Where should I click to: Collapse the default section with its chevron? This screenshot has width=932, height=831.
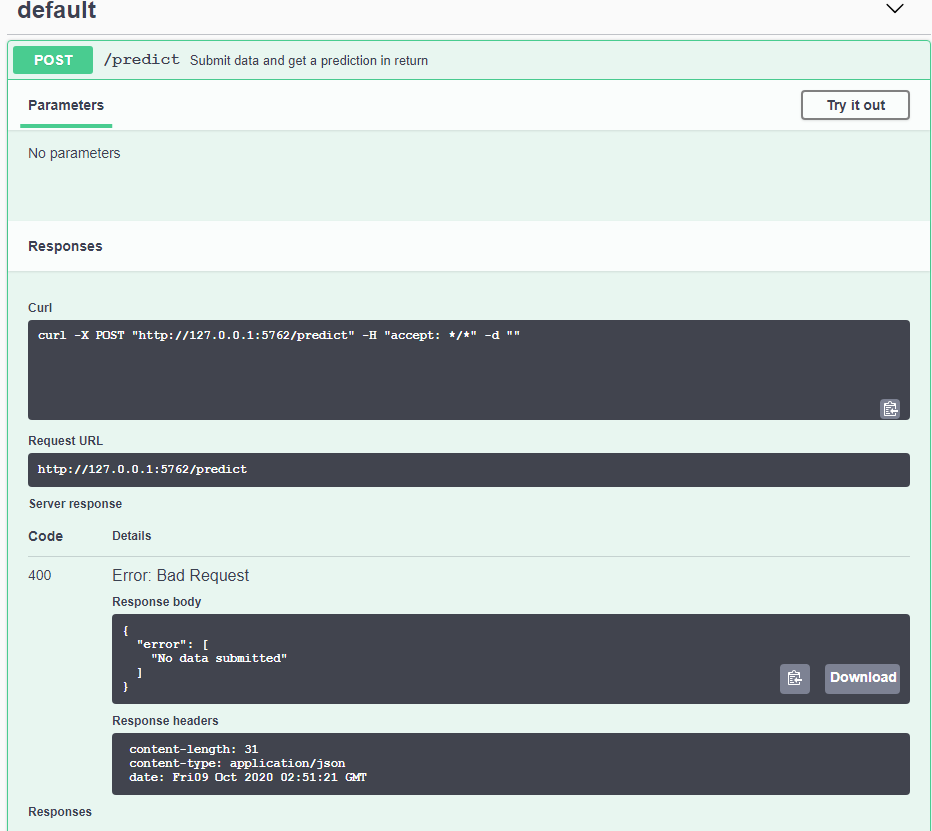click(894, 10)
